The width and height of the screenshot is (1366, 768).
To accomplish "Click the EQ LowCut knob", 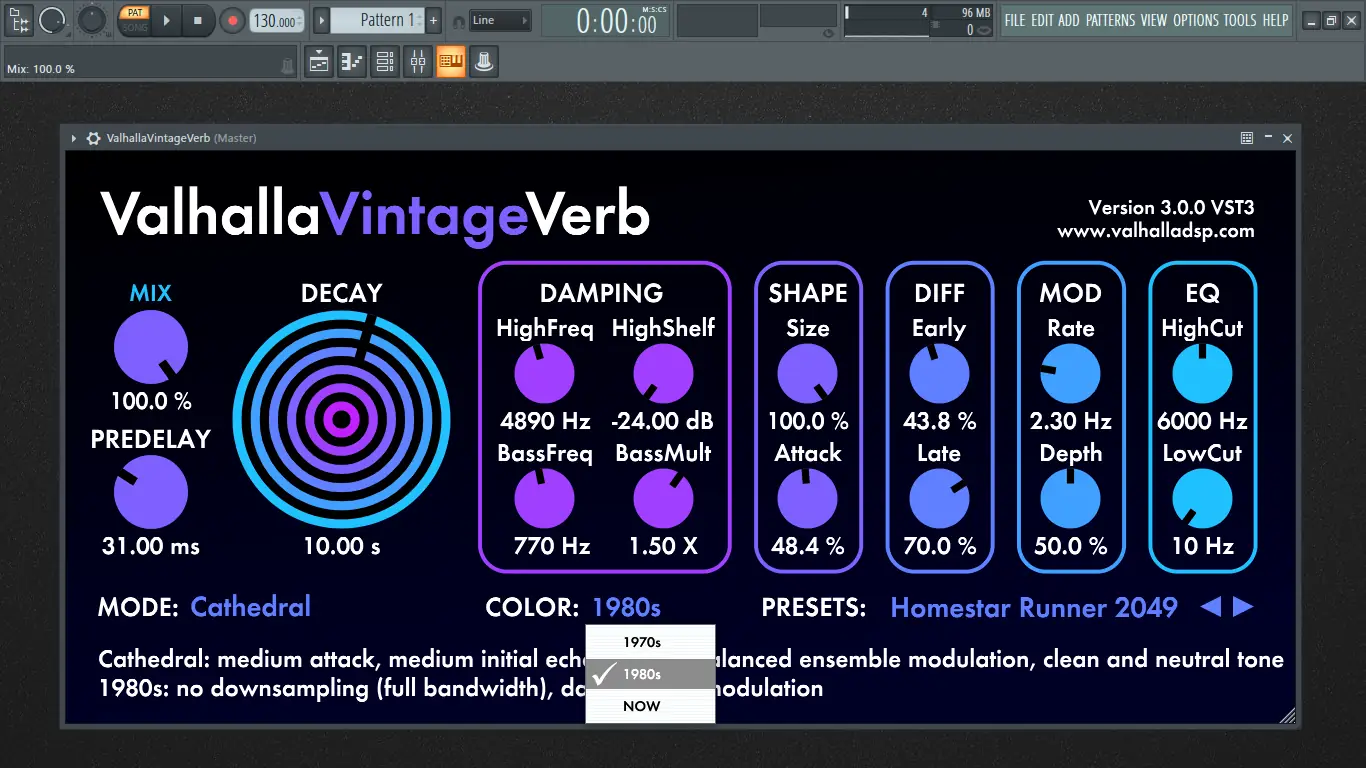I will coord(1202,499).
